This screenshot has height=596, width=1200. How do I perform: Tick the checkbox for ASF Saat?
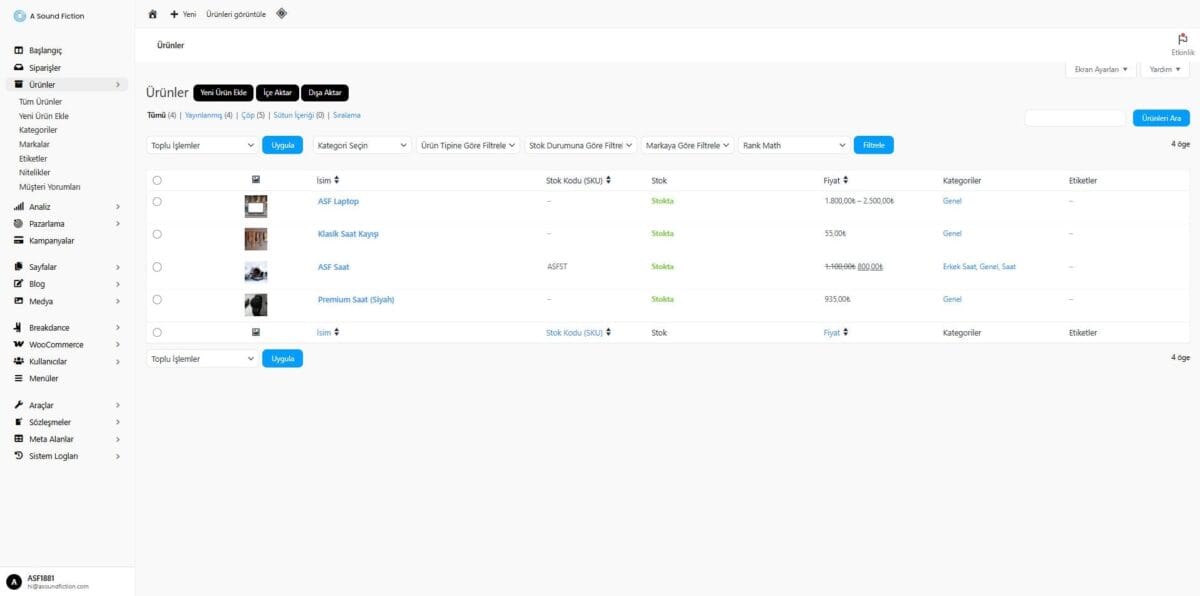pos(157,267)
